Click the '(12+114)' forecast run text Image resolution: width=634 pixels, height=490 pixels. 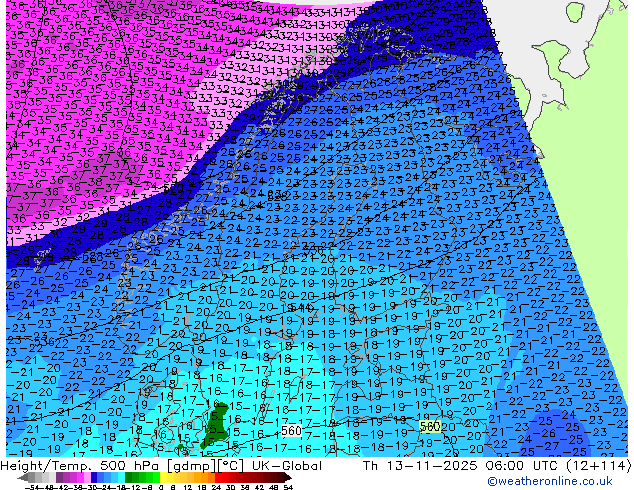[599, 466]
